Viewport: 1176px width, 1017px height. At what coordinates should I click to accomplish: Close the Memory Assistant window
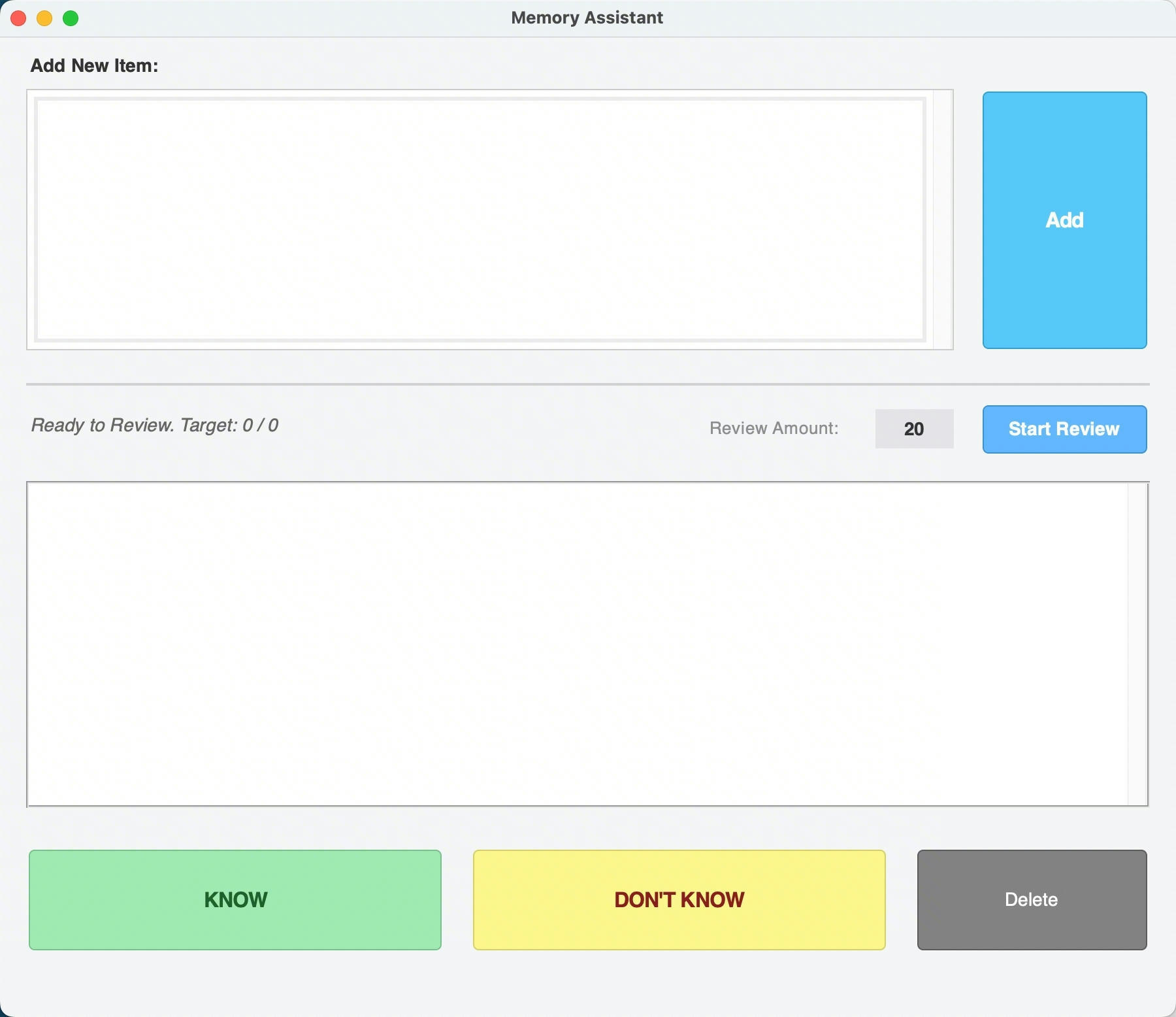coord(18,18)
